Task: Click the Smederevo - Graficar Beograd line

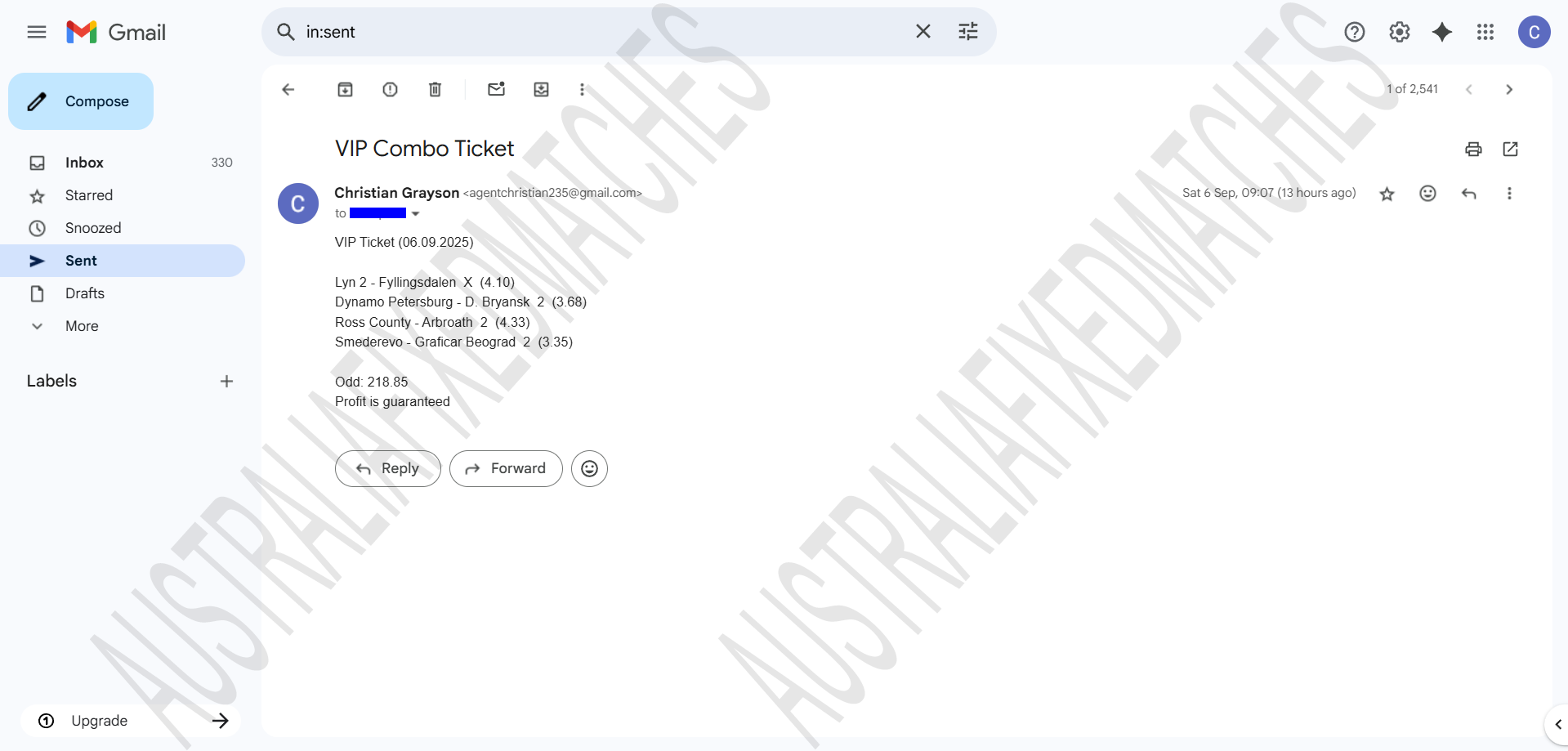Action: point(453,342)
